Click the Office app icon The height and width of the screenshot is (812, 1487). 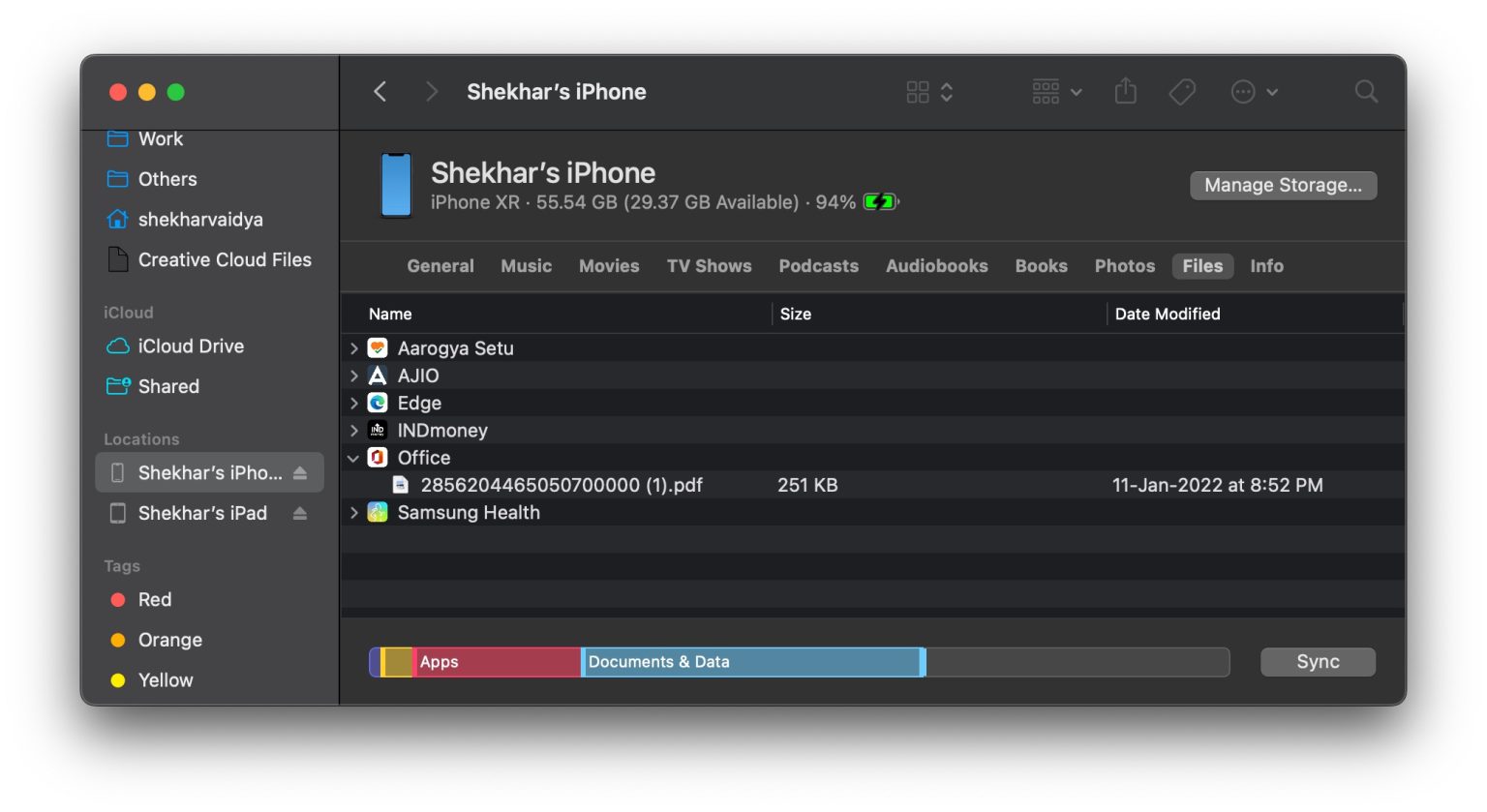pyautogui.click(x=378, y=458)
